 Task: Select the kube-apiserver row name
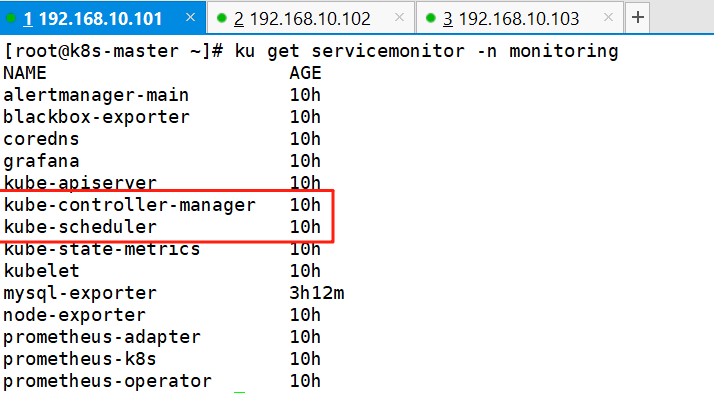[80, 183]
